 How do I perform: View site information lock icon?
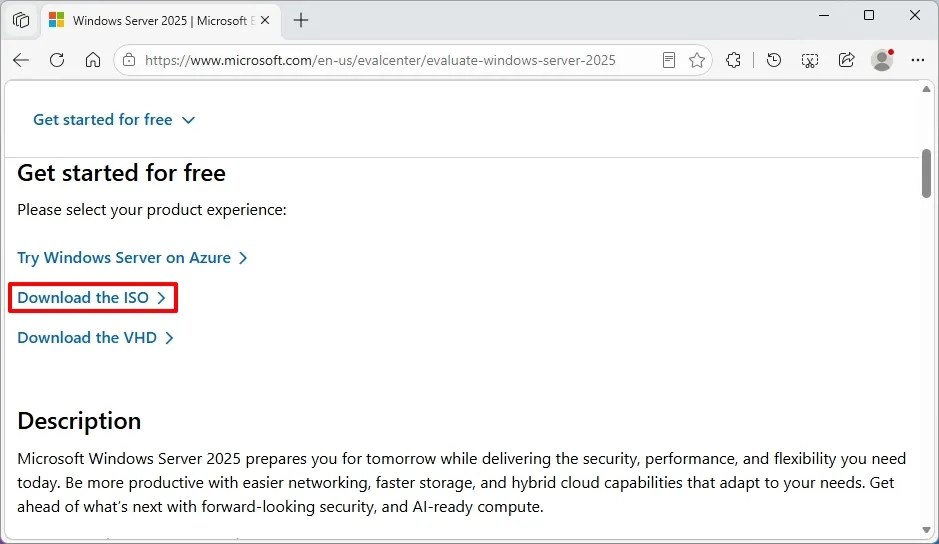129,60
